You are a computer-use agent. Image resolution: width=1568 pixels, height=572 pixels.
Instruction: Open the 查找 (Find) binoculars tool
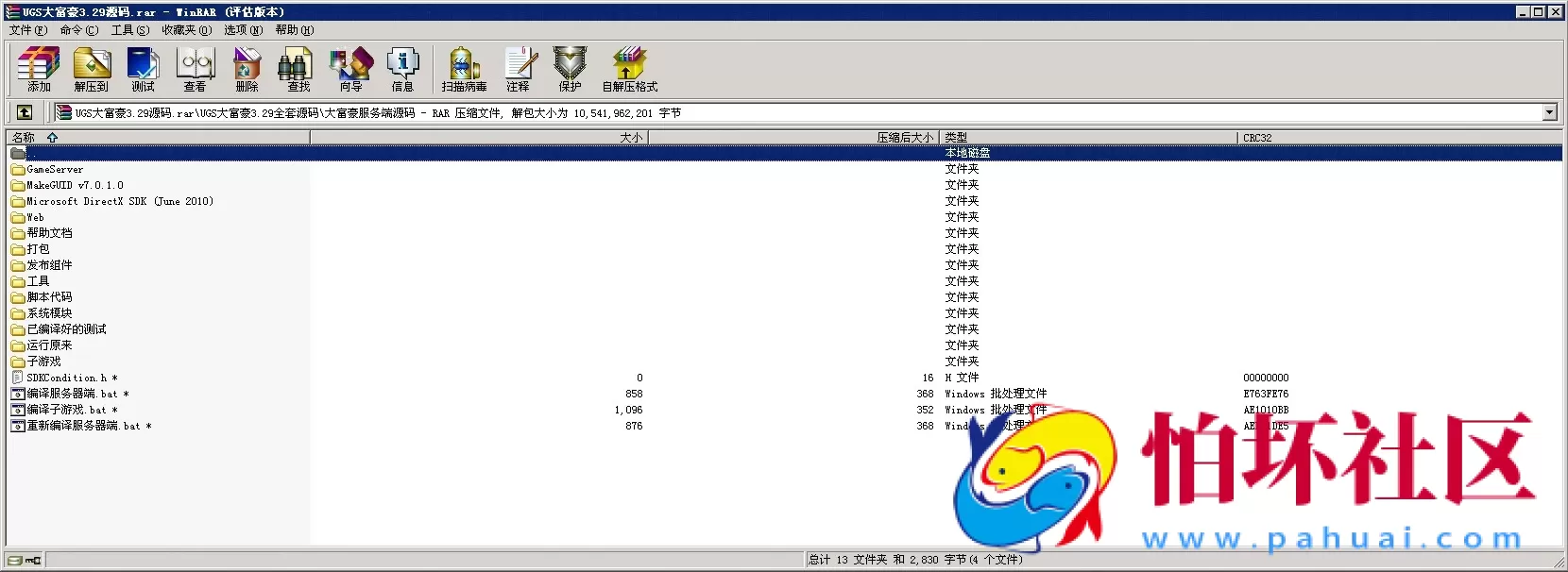(298, 70)
